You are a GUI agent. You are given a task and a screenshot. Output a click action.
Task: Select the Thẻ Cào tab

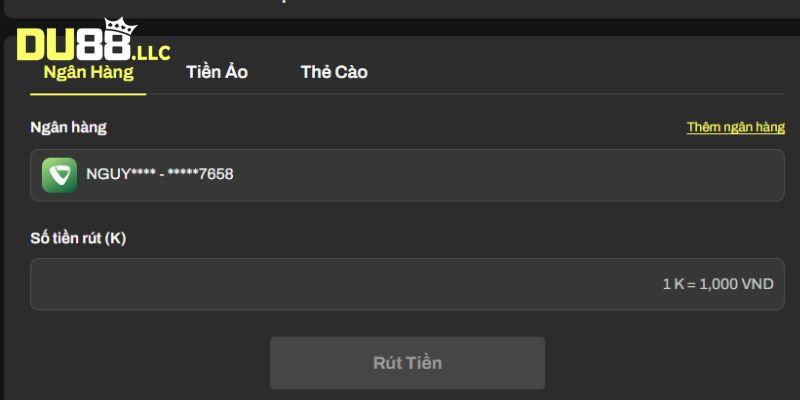click(x=334, y=72)
